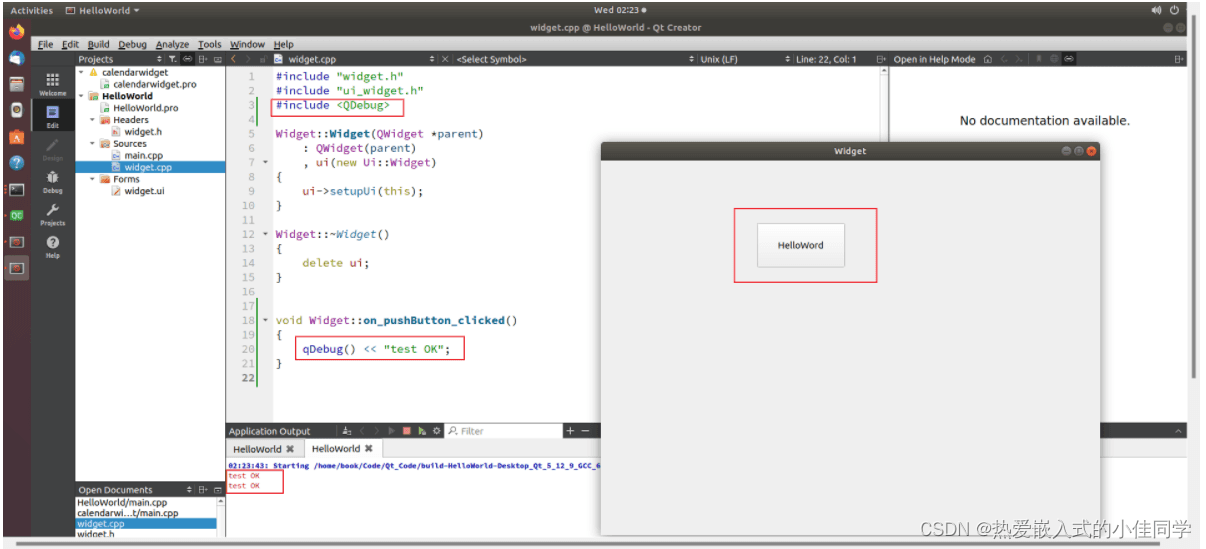This screenshot has width=1206, height=549.
Task: Click the Filter field in Application Output
Action: click(x=504, y=431)
